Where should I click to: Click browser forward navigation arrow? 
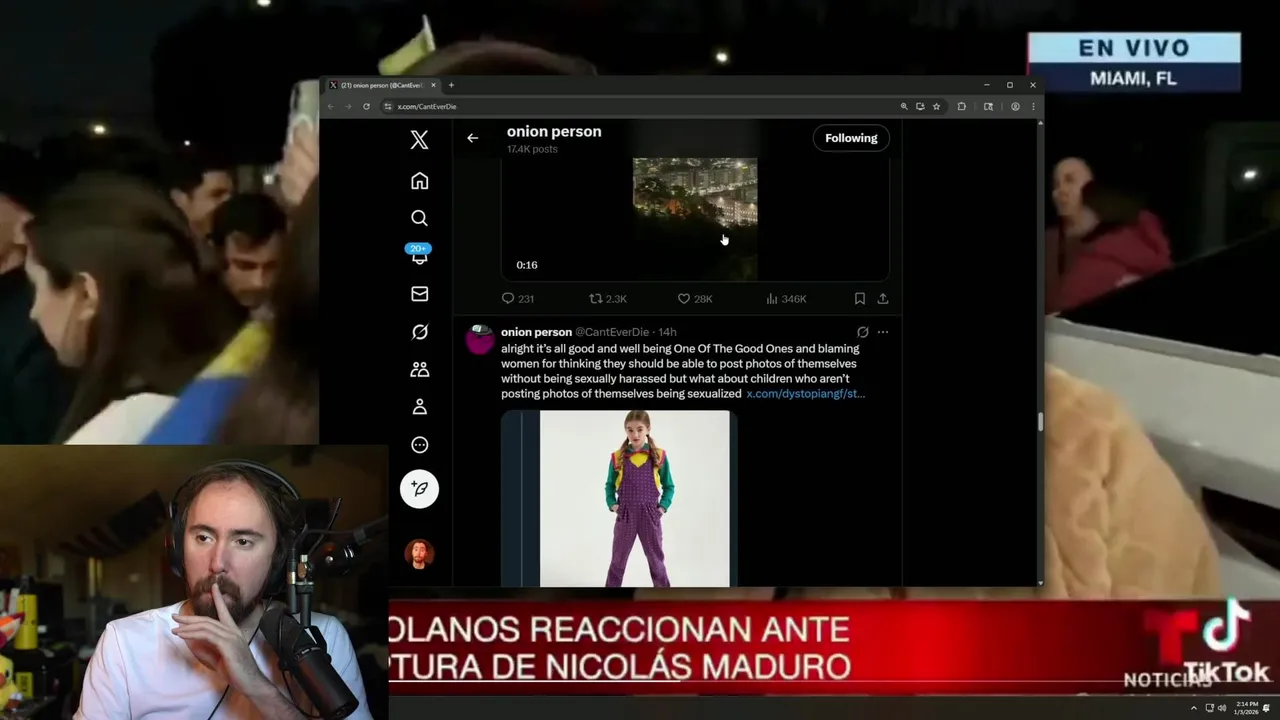pos(348,106)
